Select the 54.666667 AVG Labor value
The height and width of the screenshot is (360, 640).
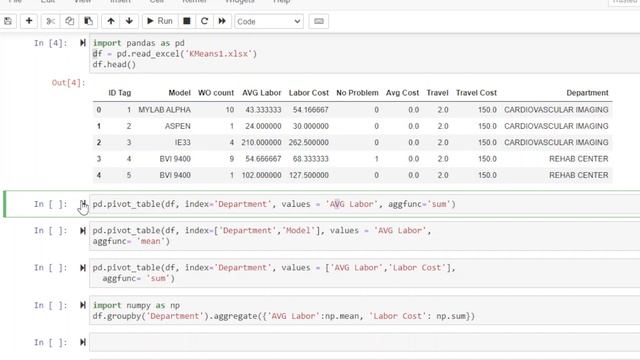pos(263,159)
